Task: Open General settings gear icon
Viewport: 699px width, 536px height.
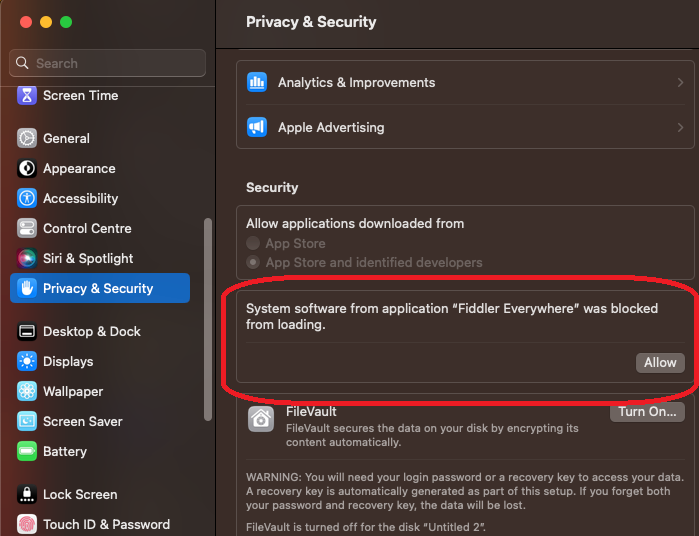Action: point(27,139)
